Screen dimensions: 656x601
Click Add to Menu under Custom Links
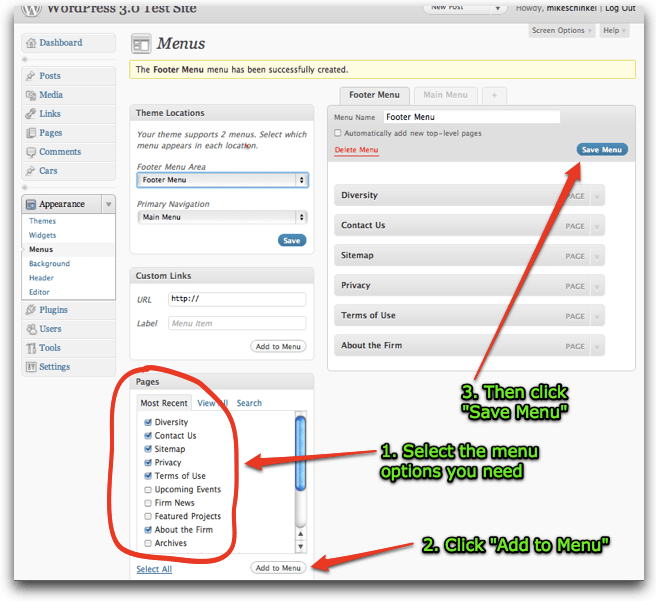coord(278,346)
